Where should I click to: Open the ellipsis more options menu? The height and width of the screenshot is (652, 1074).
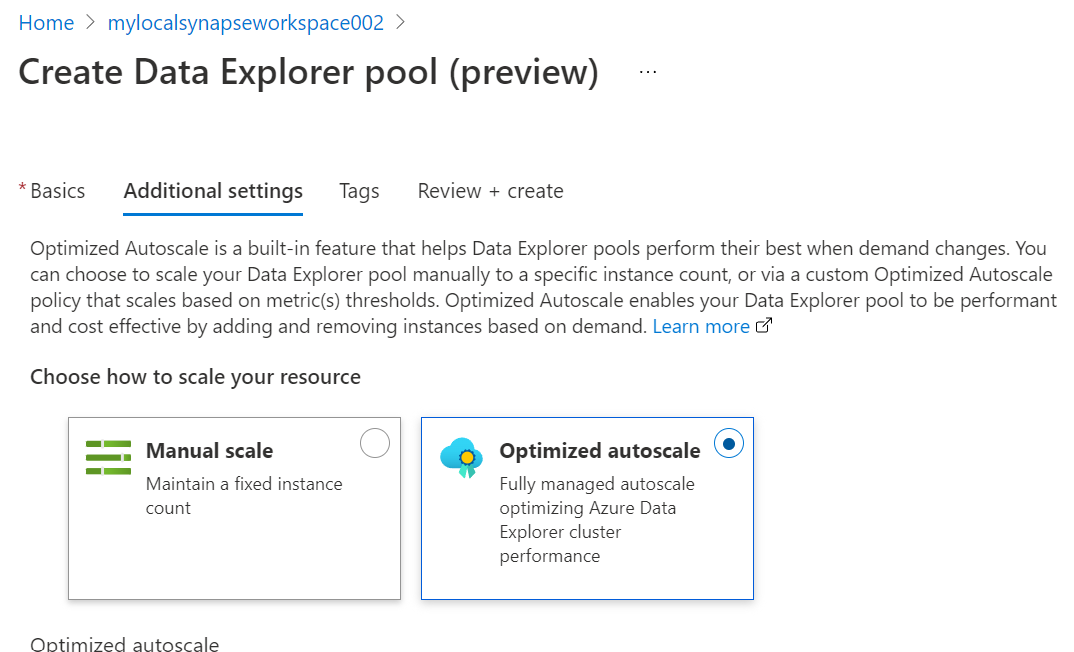point(648,72)
